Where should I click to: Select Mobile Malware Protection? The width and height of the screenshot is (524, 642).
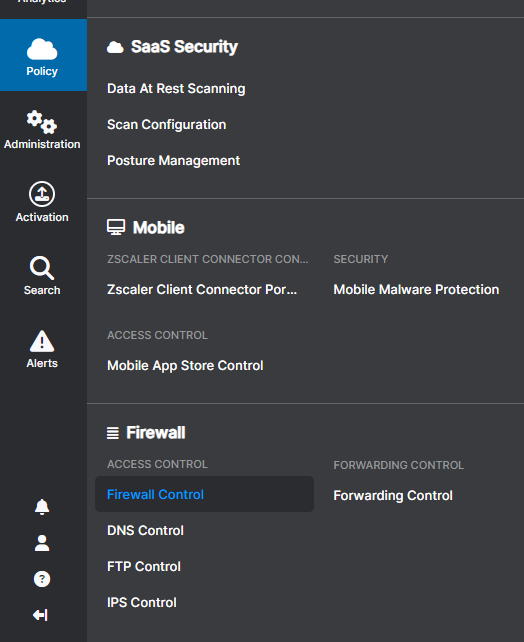416,289
